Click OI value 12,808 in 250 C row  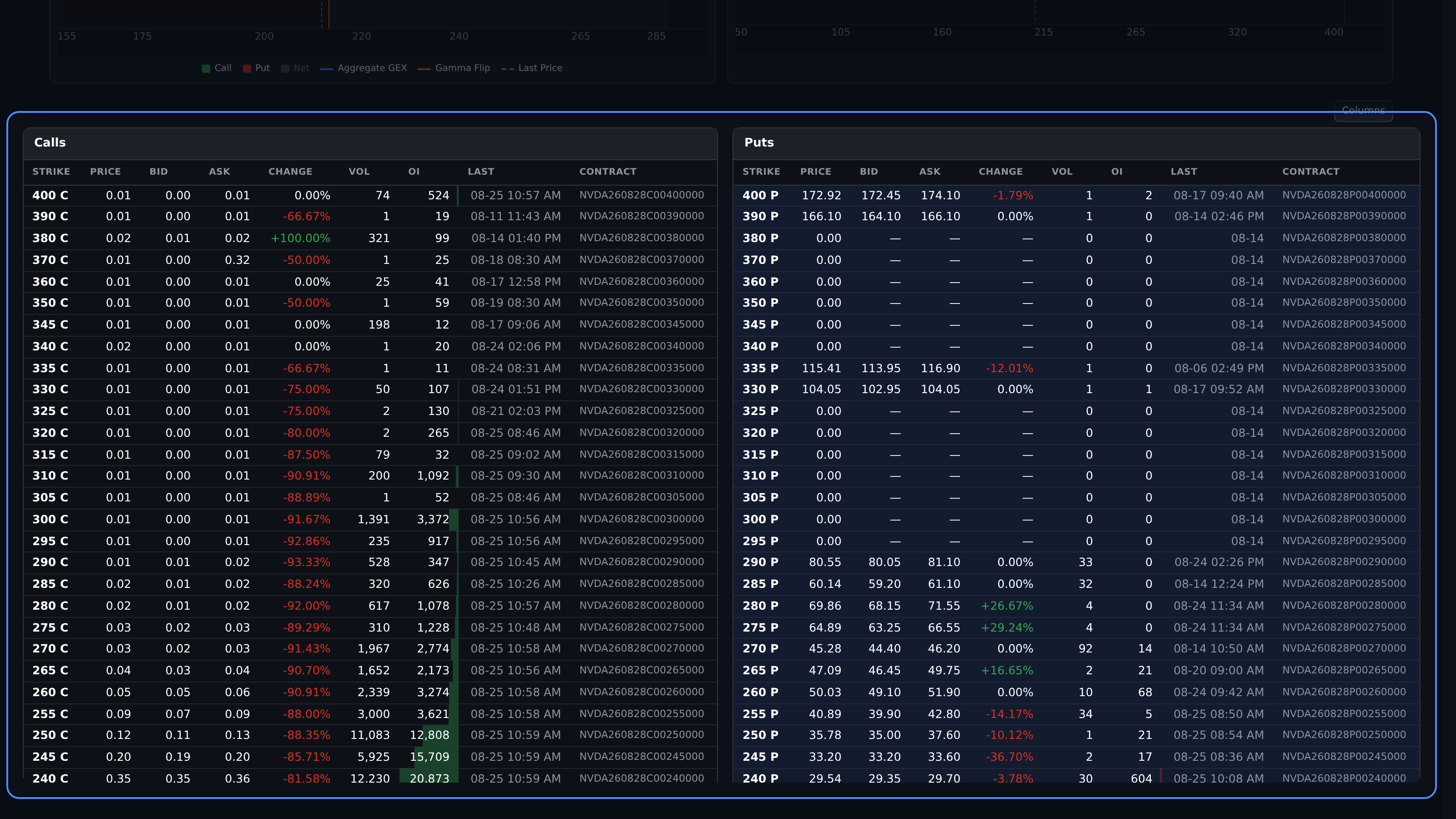tap(430, 735)
